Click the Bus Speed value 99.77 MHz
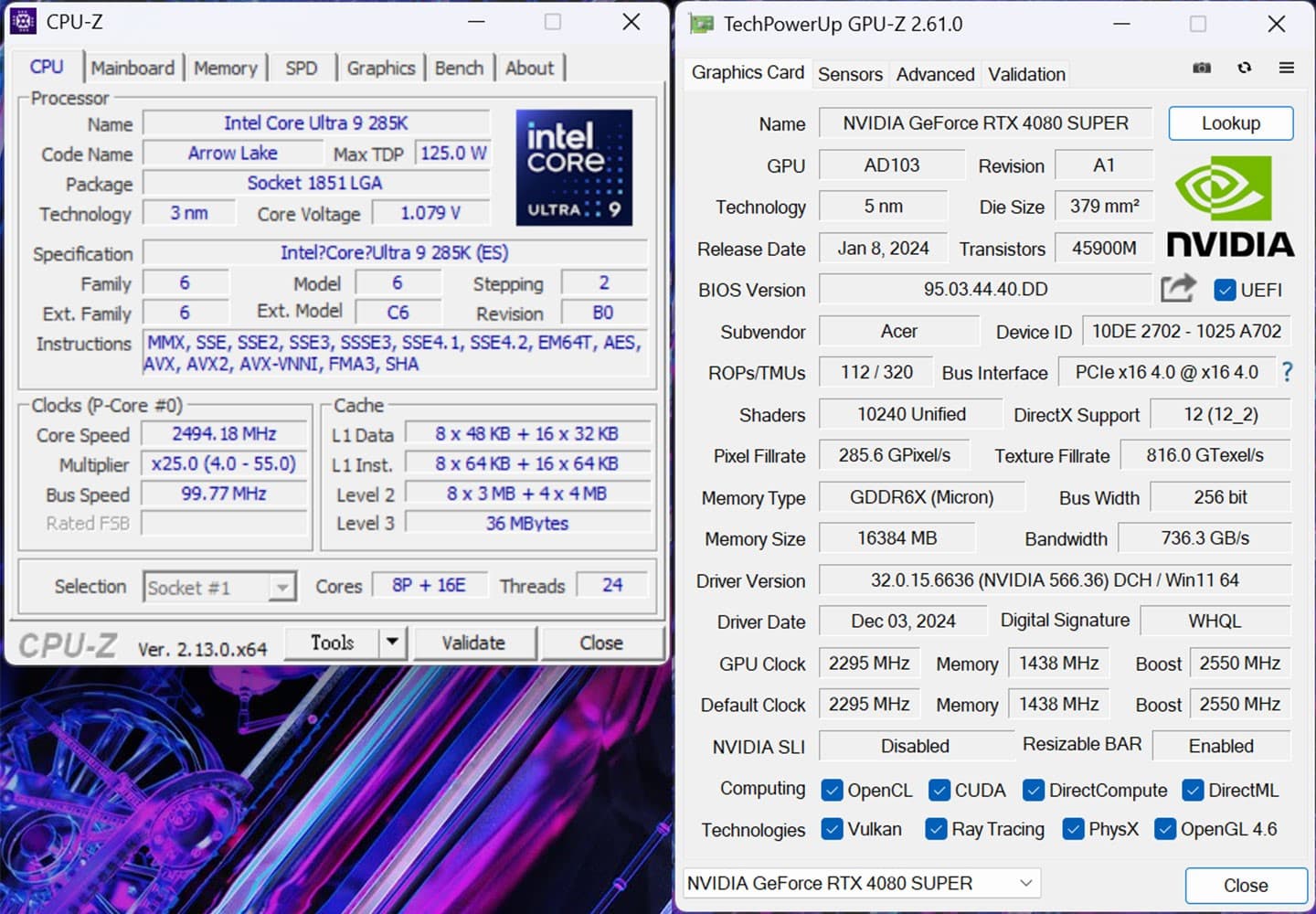 [224, 494]
